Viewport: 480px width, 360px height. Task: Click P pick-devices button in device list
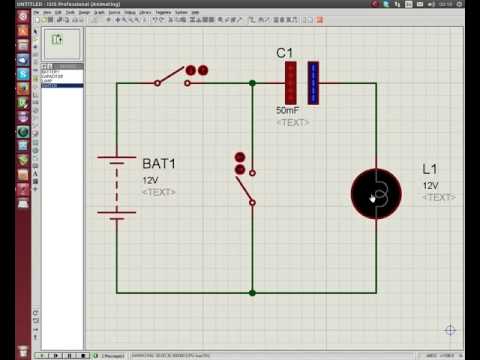(44, 66)
